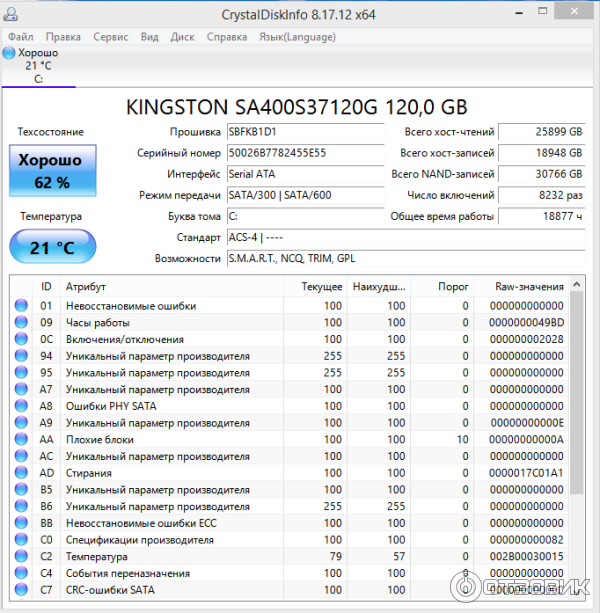Click the Плохие блоки attribute name
Screen dimensions: 600x613
[x=100, y=440]
